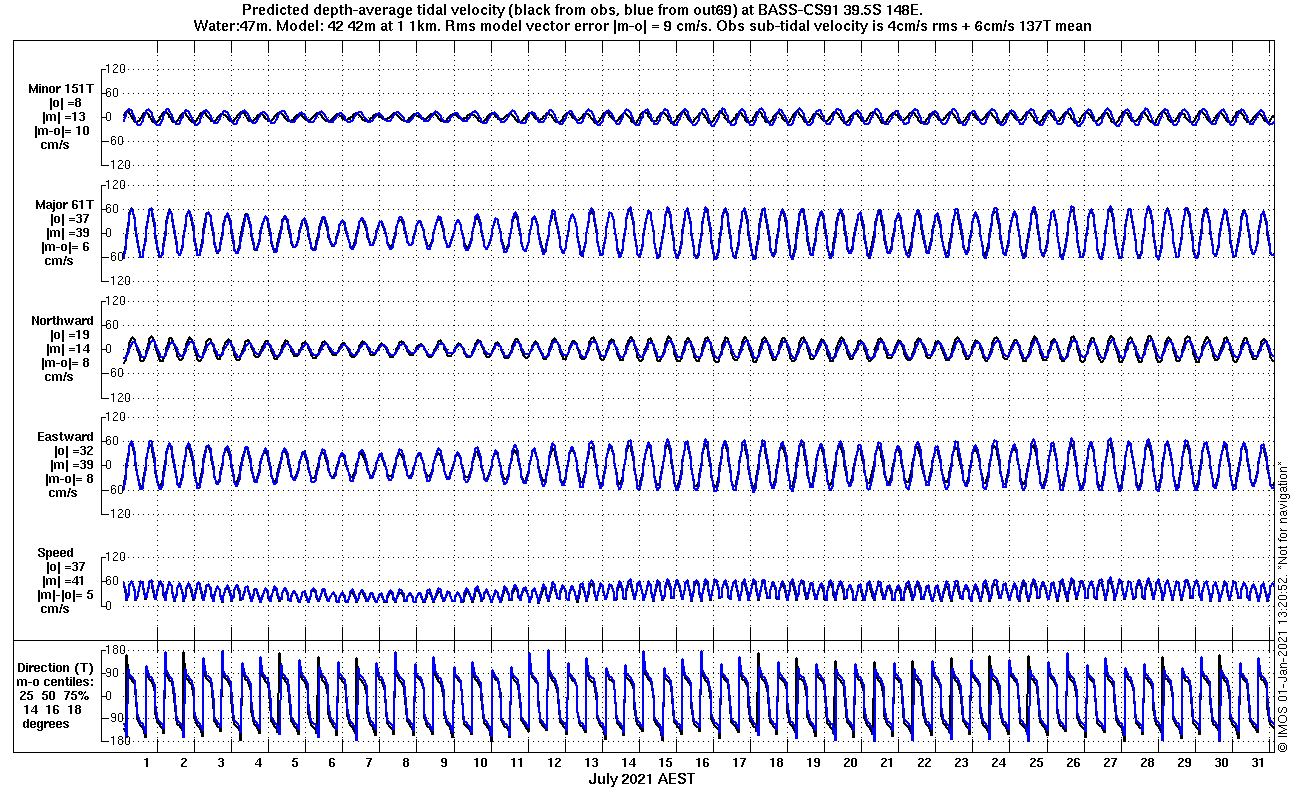Click the IMOS copyright text on right edge

1283,606
